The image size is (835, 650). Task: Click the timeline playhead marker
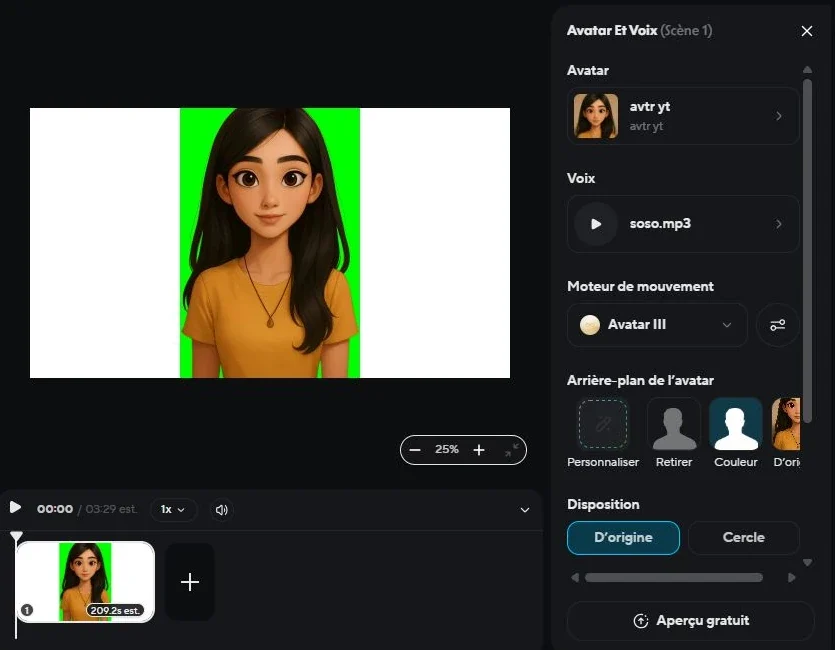point(17,536)
